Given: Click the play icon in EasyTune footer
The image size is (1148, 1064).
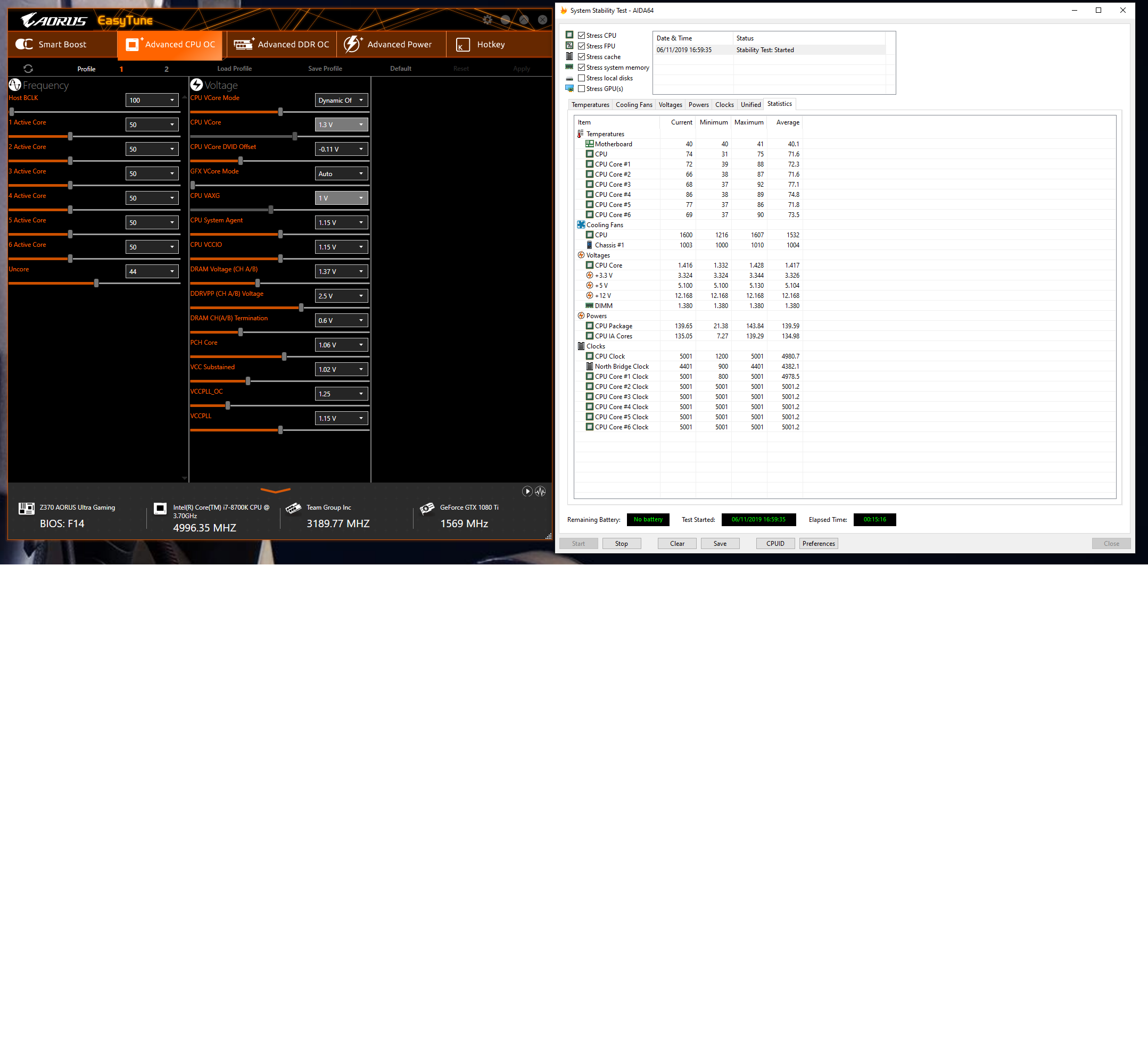Looking at the screenshot, I should pyautogui.click(x=527, y=491).
